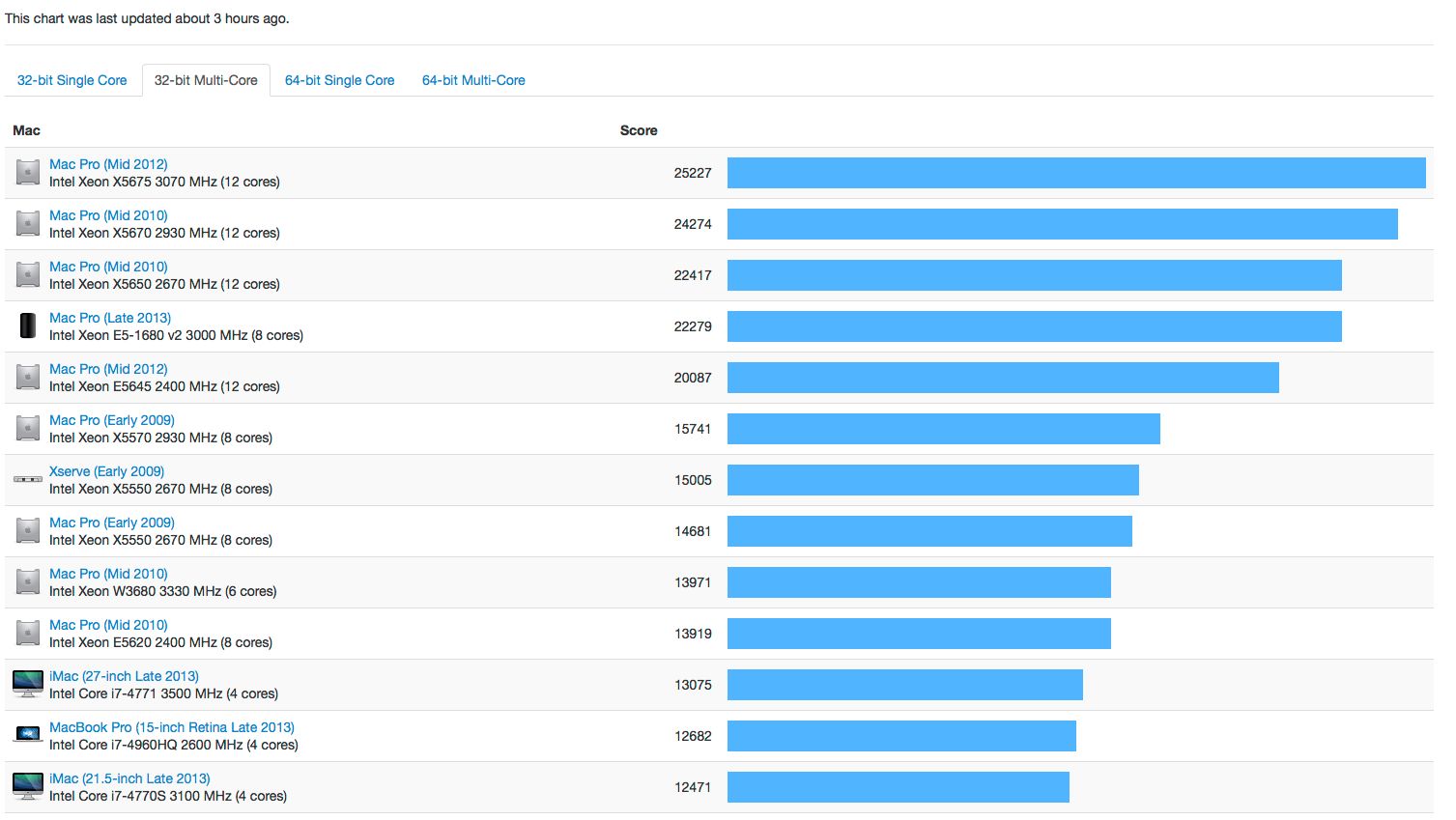This screenshot has width=1456, height=820.
Task: Click the Mac Pro icon beside Xeon W3680
Action: click(28, 582)
